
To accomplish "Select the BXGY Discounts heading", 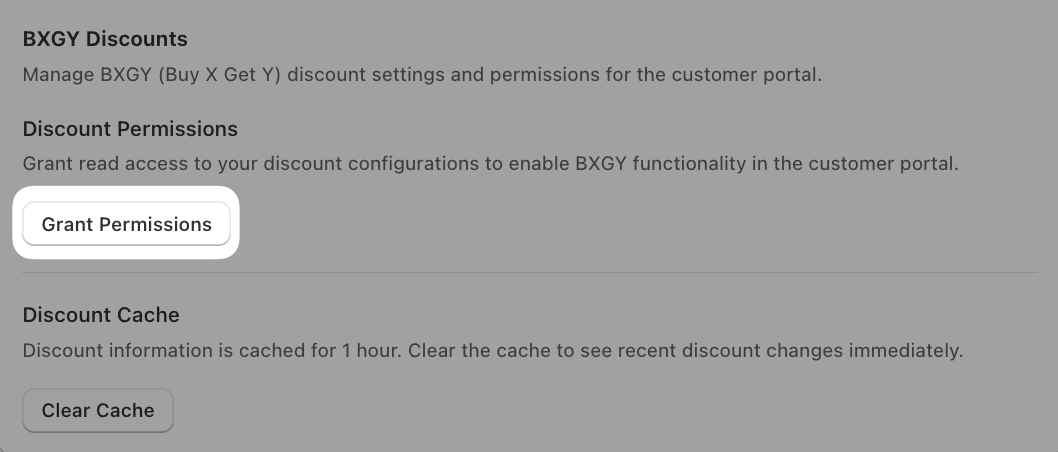I will [105, 38].
